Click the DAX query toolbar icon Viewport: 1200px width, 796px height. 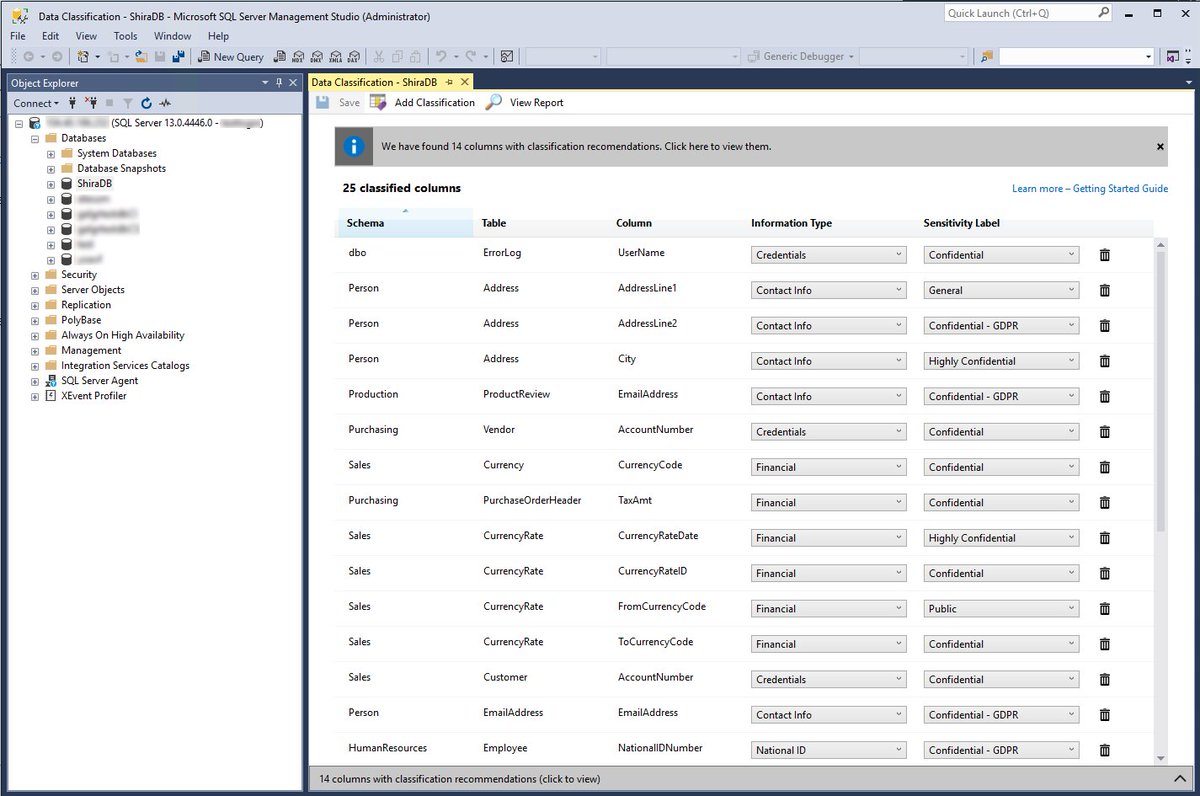[353, 57]
